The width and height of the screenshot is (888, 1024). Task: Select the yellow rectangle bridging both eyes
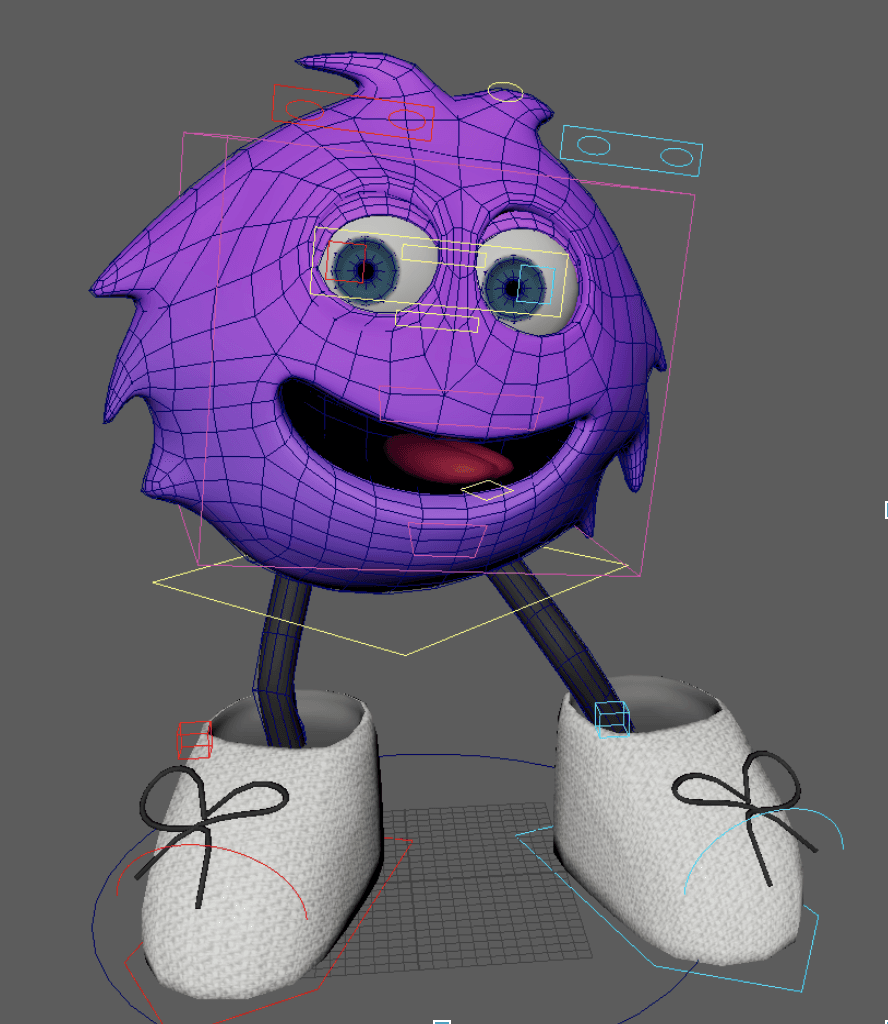tap(439, 272)
